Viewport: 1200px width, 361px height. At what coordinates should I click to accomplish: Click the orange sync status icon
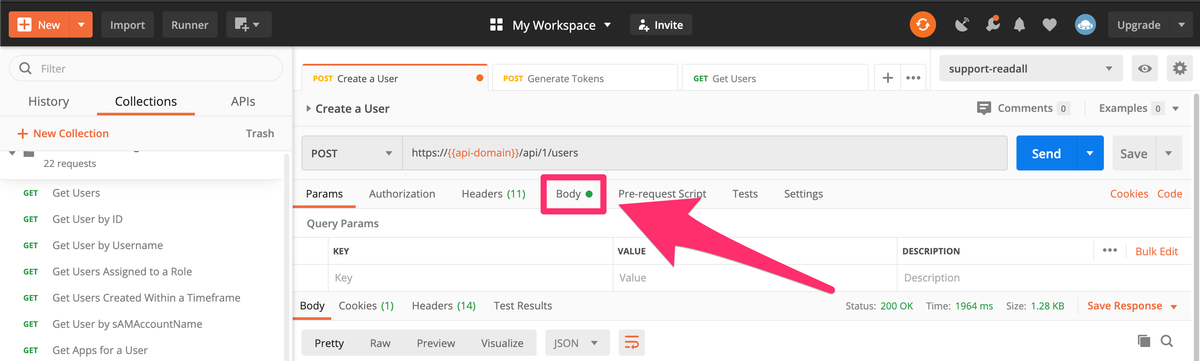[x=923, y=25]
